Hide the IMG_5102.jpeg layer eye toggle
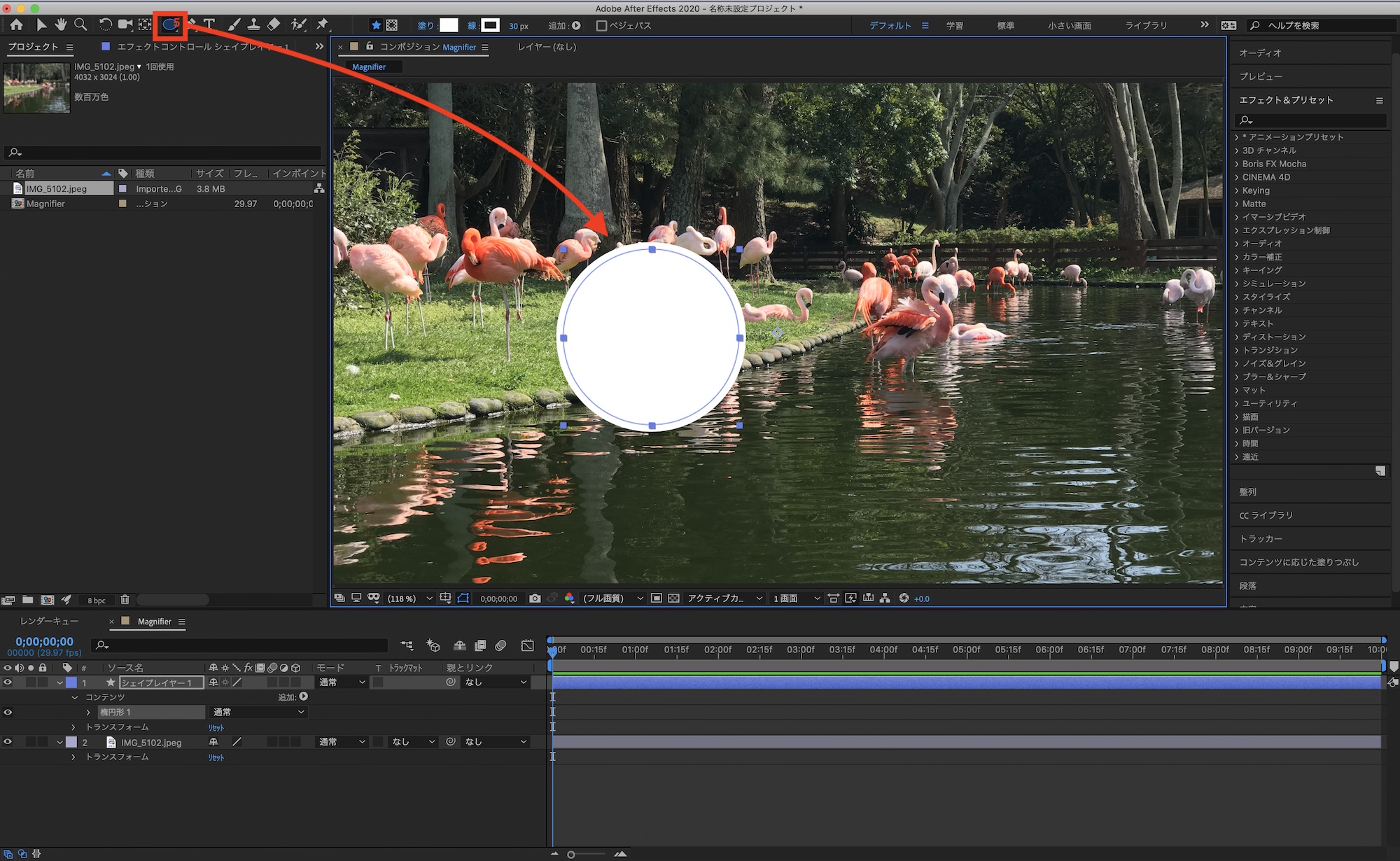This screenshot has width=1400, height=861. coord(8,742)
